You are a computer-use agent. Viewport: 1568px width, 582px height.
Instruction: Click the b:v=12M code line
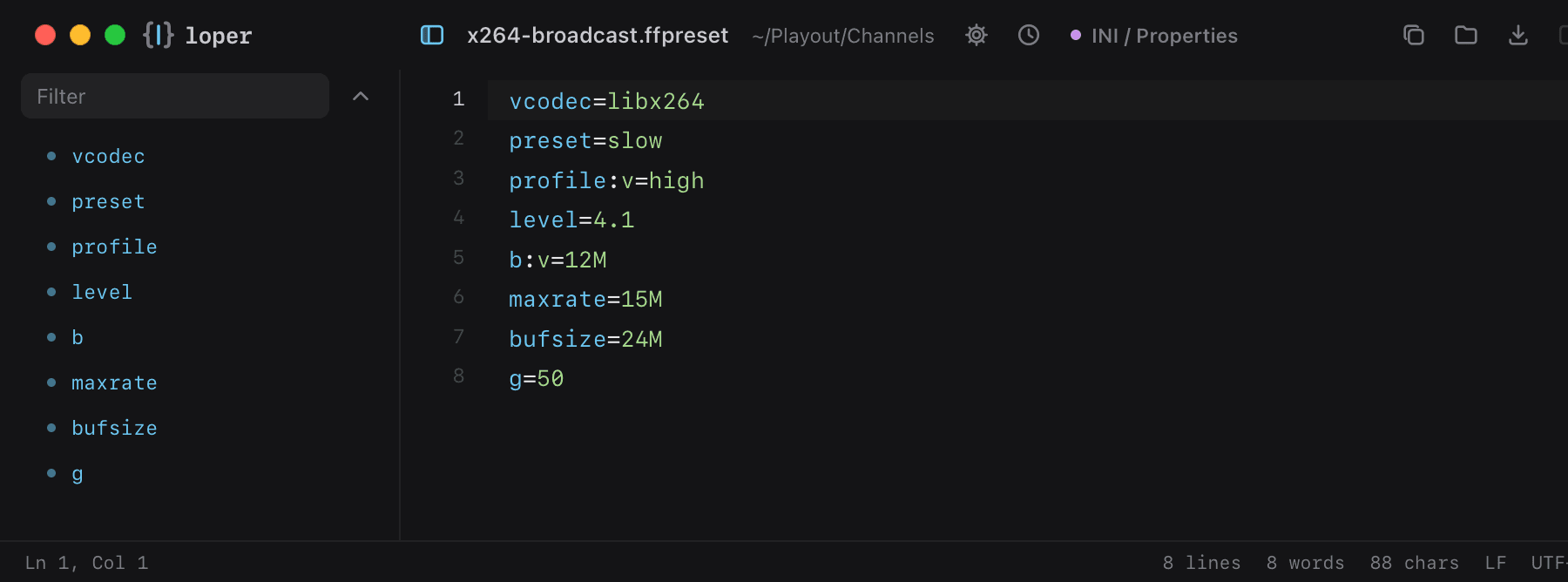coord(558,260)
